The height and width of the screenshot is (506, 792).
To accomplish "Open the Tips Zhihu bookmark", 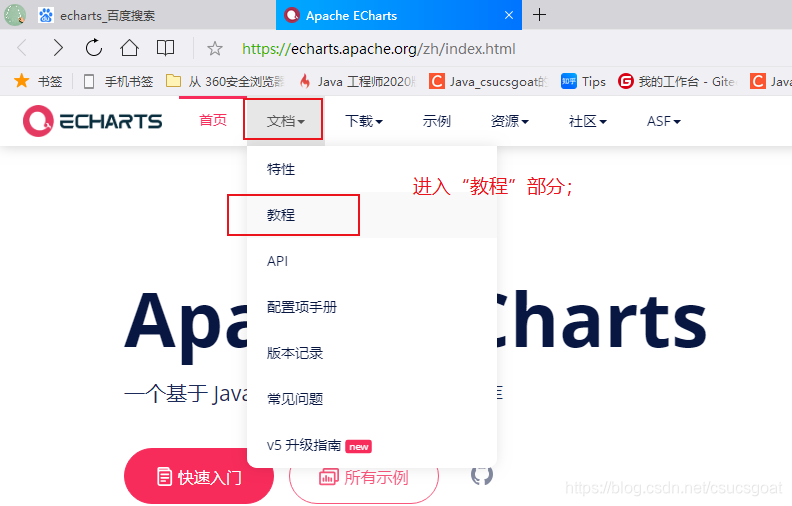I will click(x=583, y=81).
